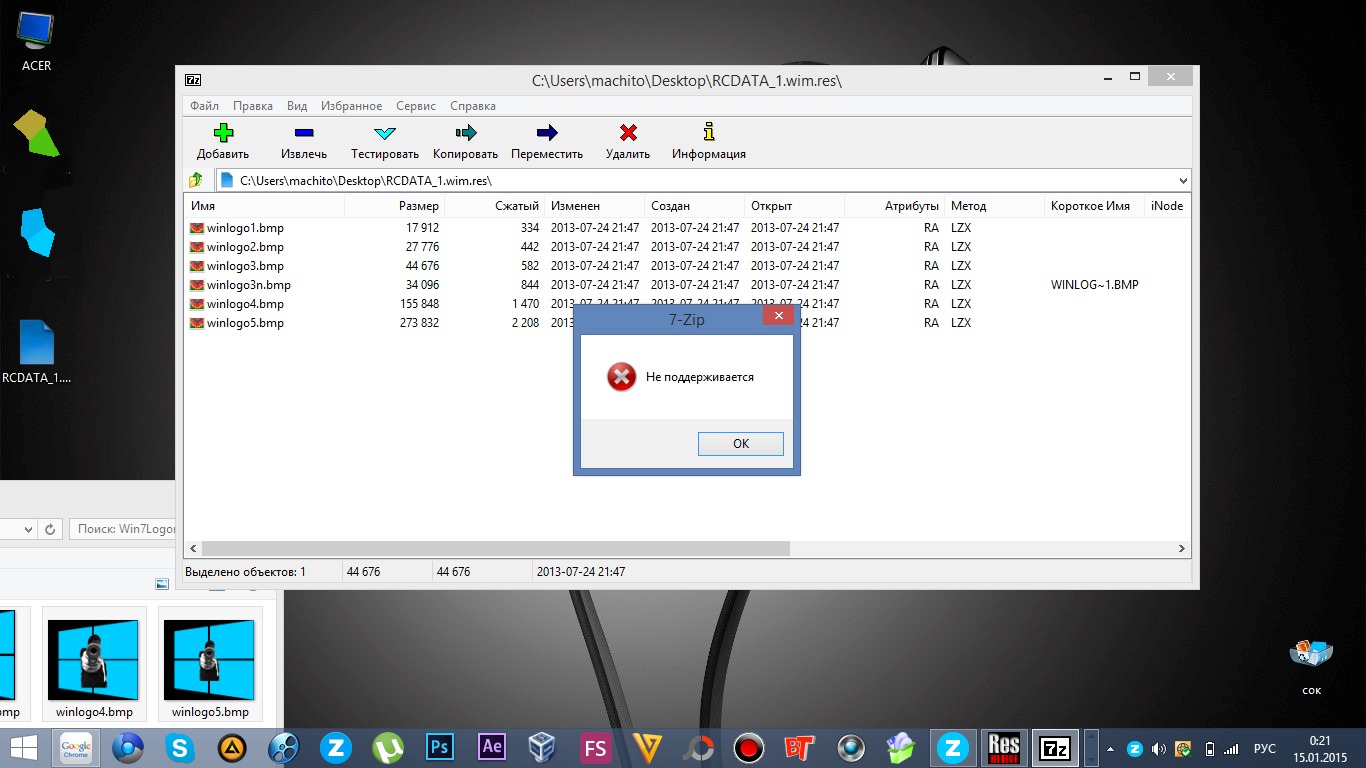This screenshot has height=768, width=1366.
Task: Click the РУС language indicator
Action: tap(1264, 748)
